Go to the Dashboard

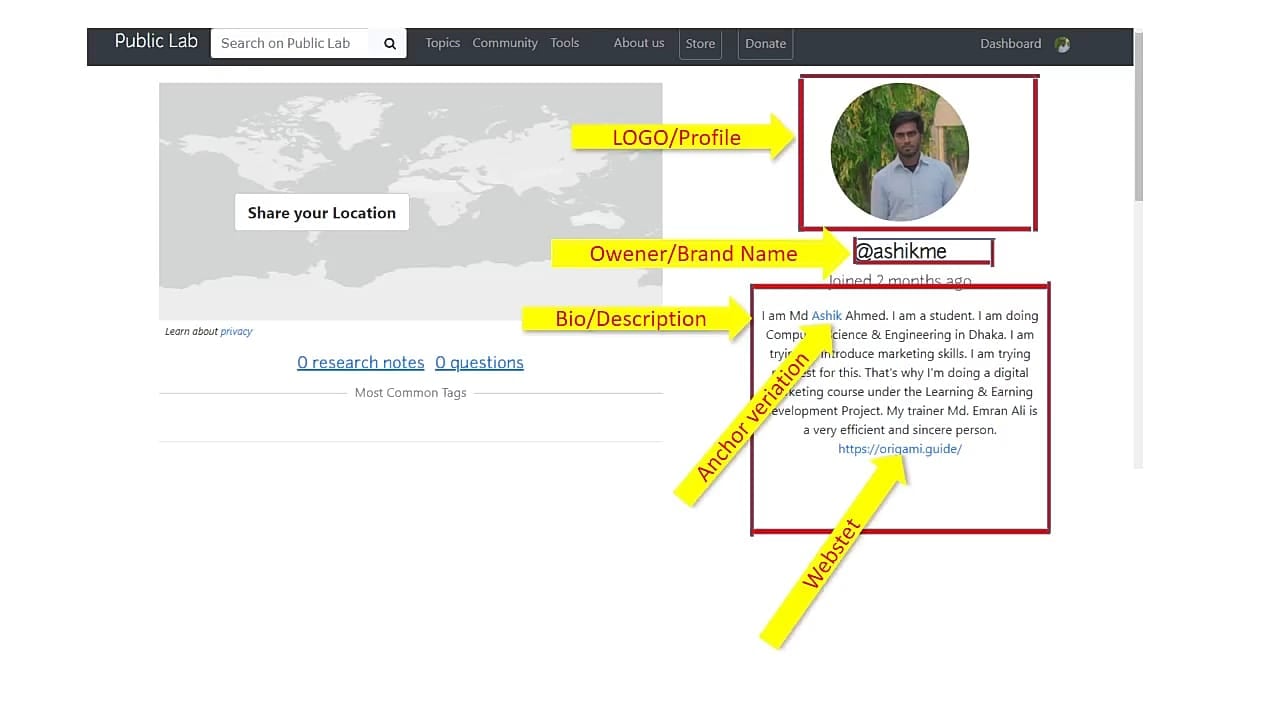1010,44
